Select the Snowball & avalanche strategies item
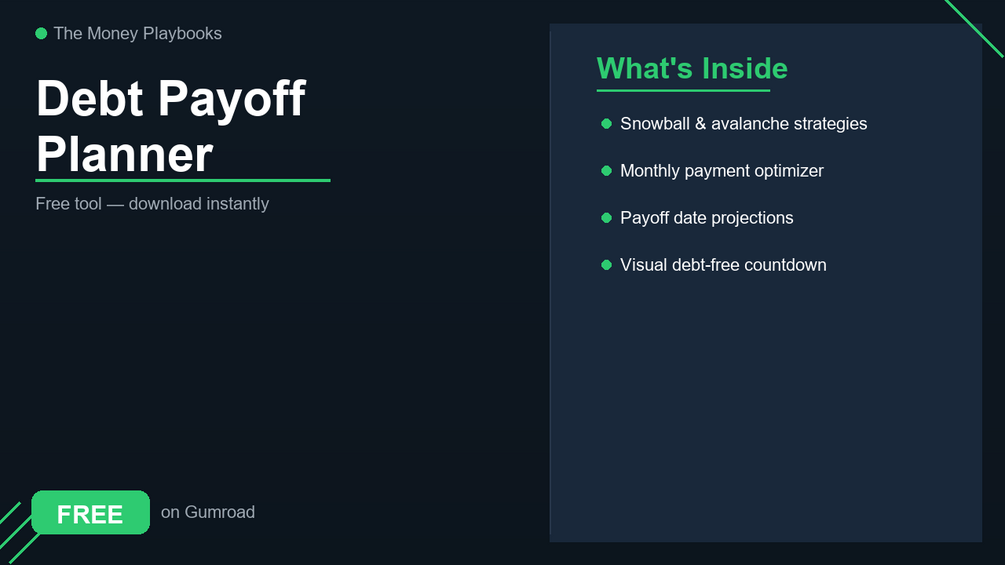 pyautogui.click(x=743, y=124)
